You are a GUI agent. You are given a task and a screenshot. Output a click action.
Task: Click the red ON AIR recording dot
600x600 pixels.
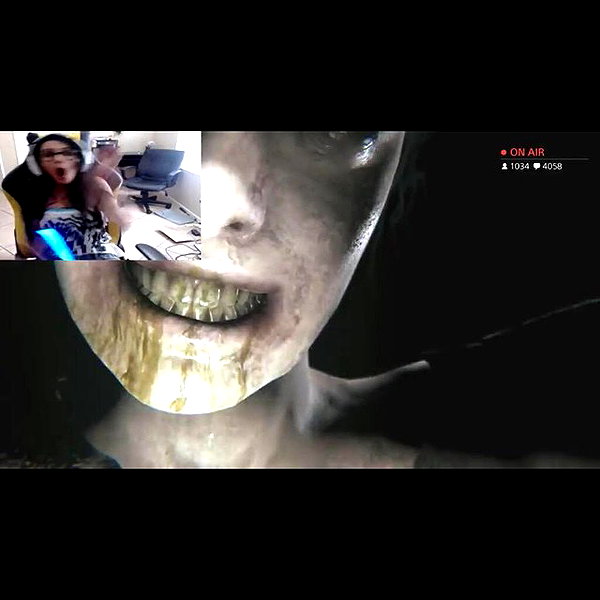tap(503, 152)
